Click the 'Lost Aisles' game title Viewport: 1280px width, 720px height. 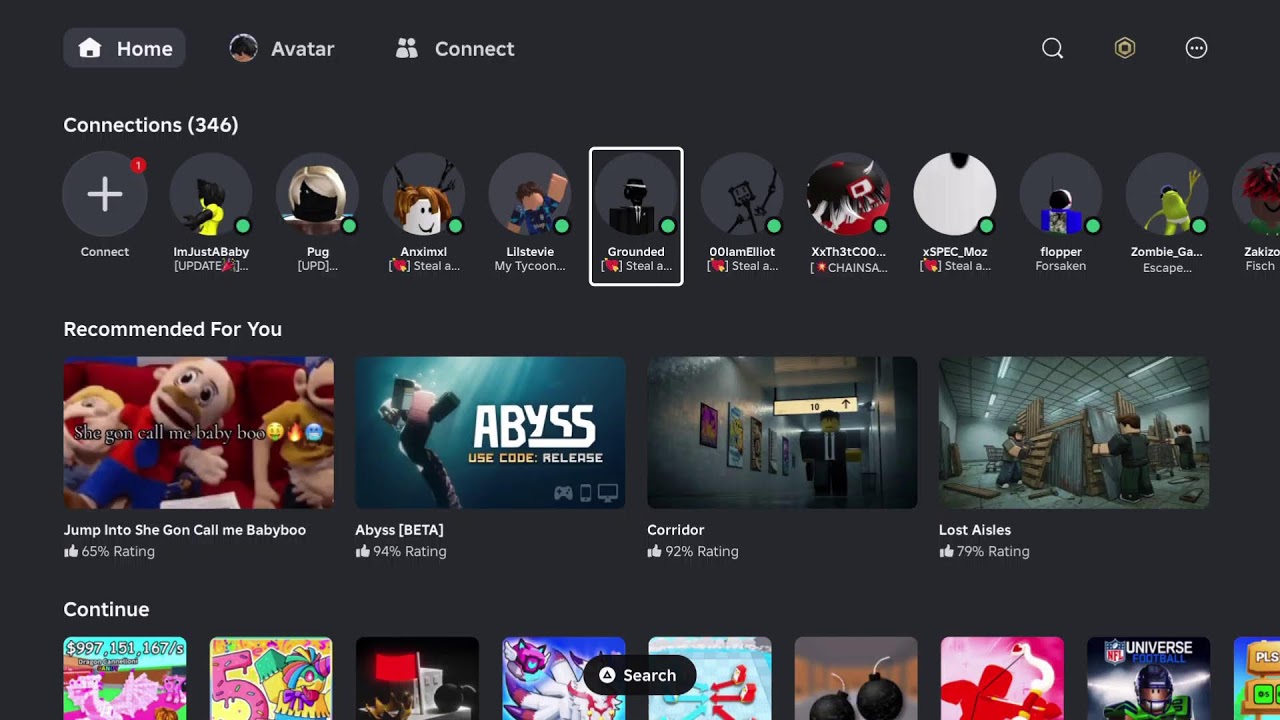tap(975, 530)
